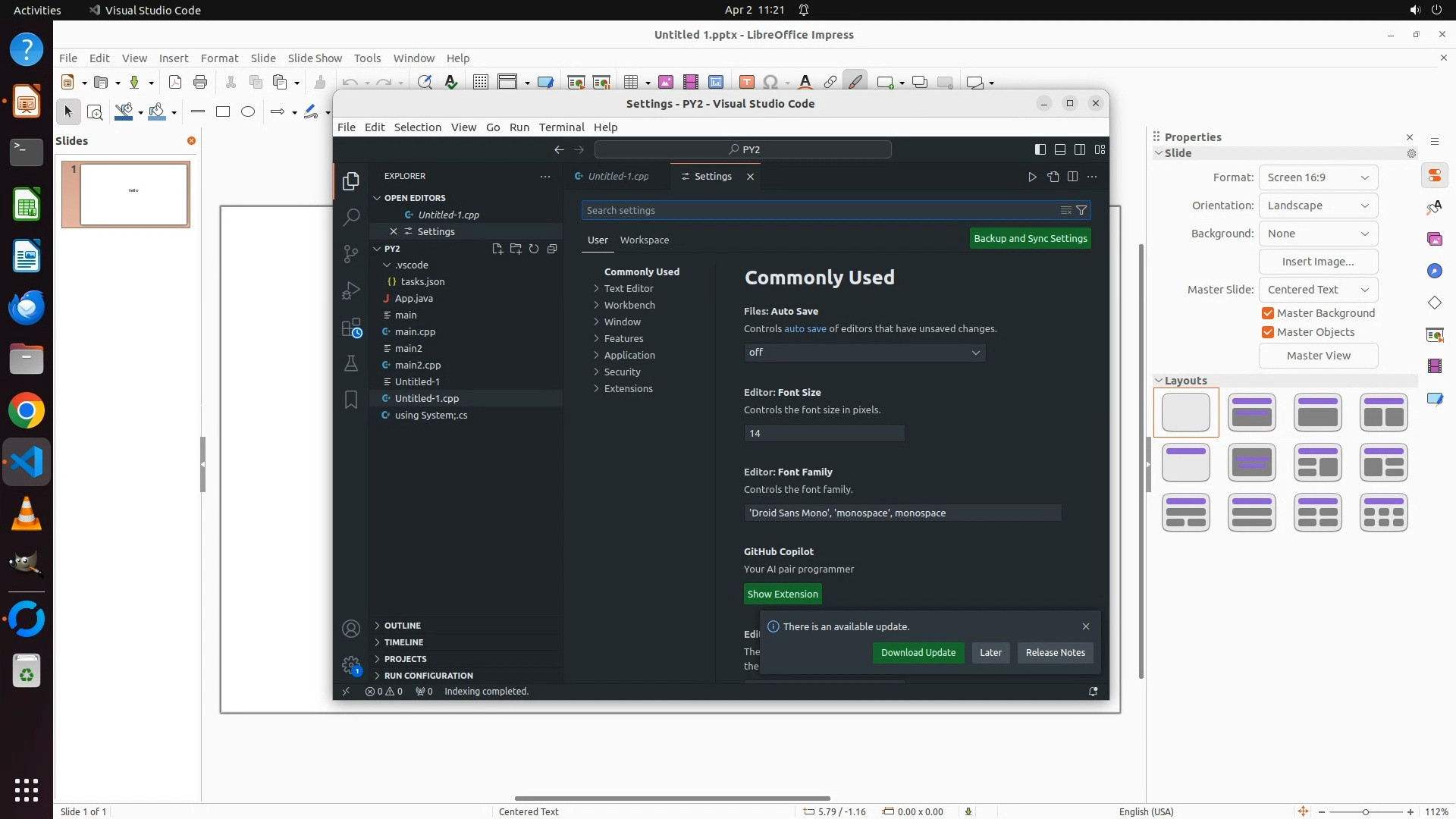The image size is (1456, 819).
Task: Toggle the Master Objects checkbox
Action: pos(1268,332)
